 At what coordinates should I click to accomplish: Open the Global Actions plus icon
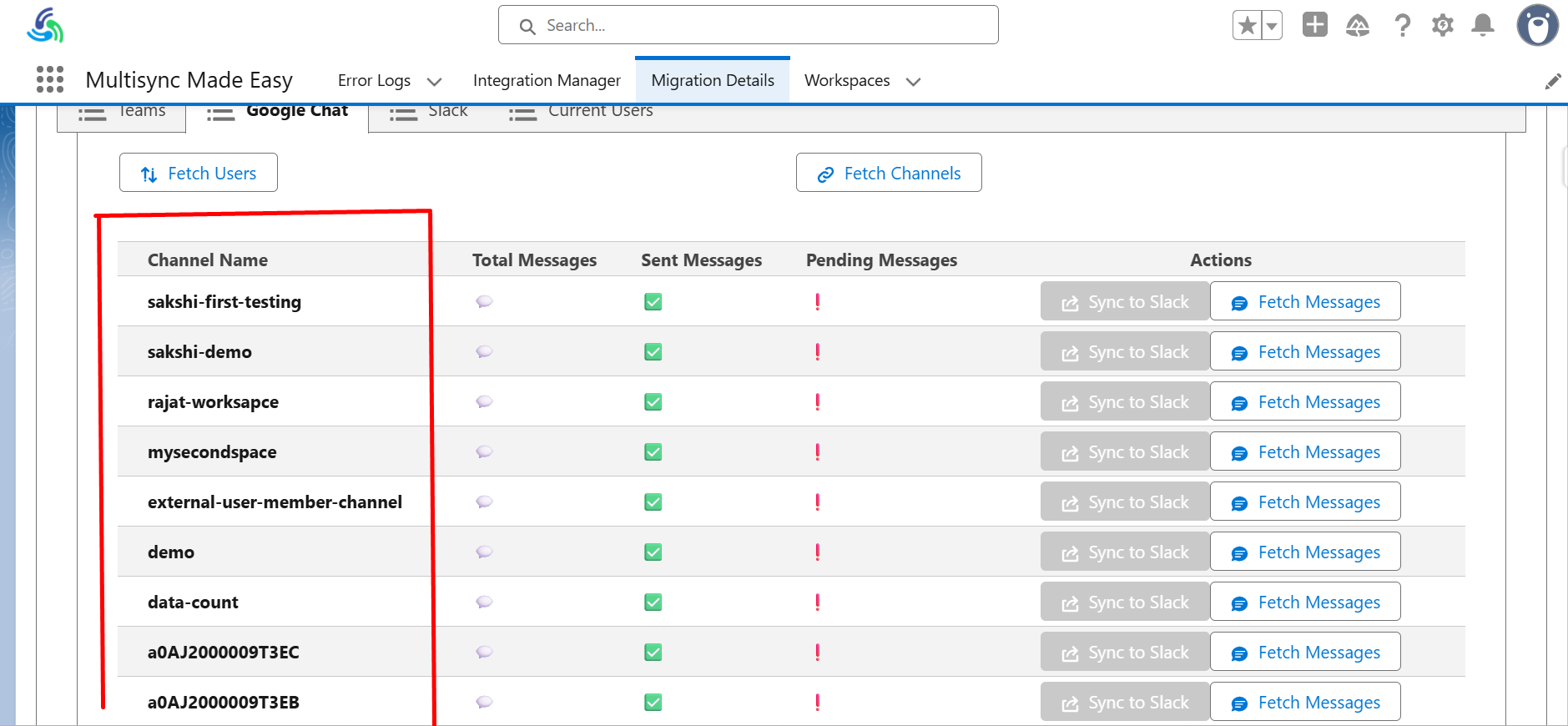point(1315,24)
